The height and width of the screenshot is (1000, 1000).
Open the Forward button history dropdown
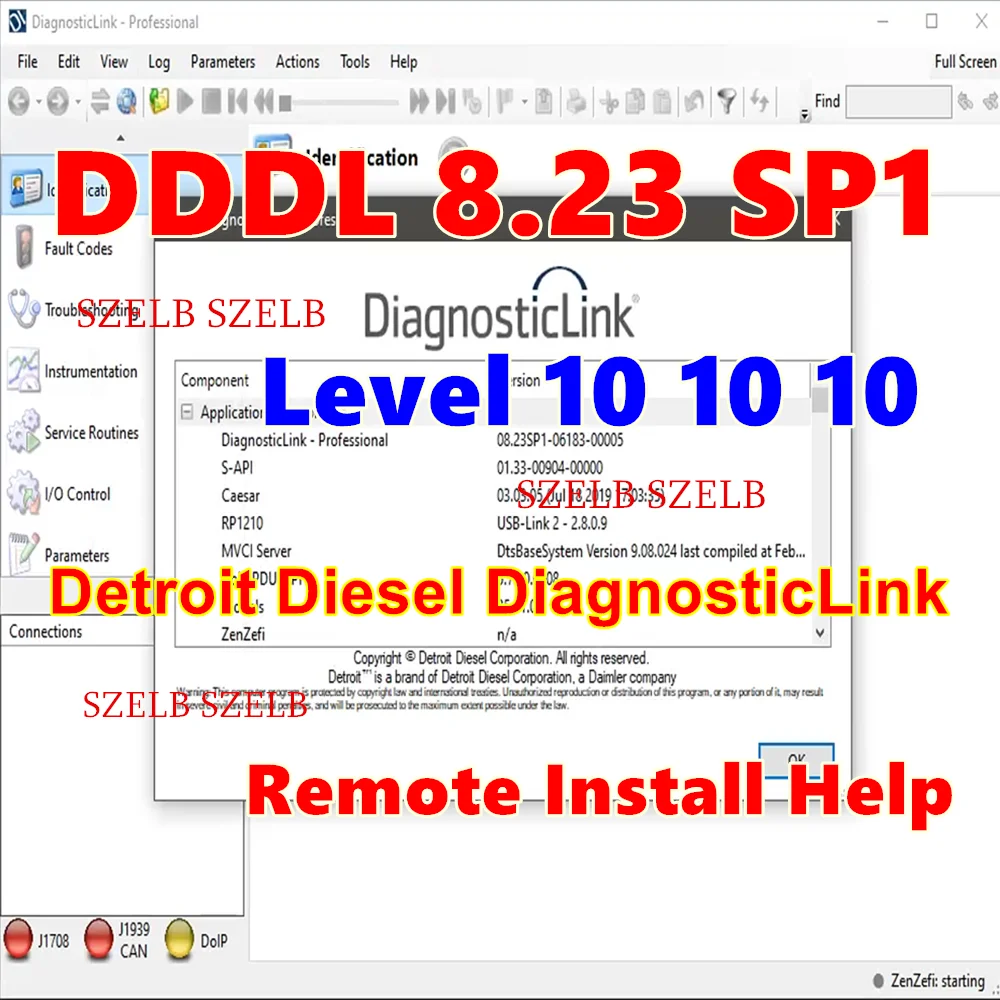78,102
